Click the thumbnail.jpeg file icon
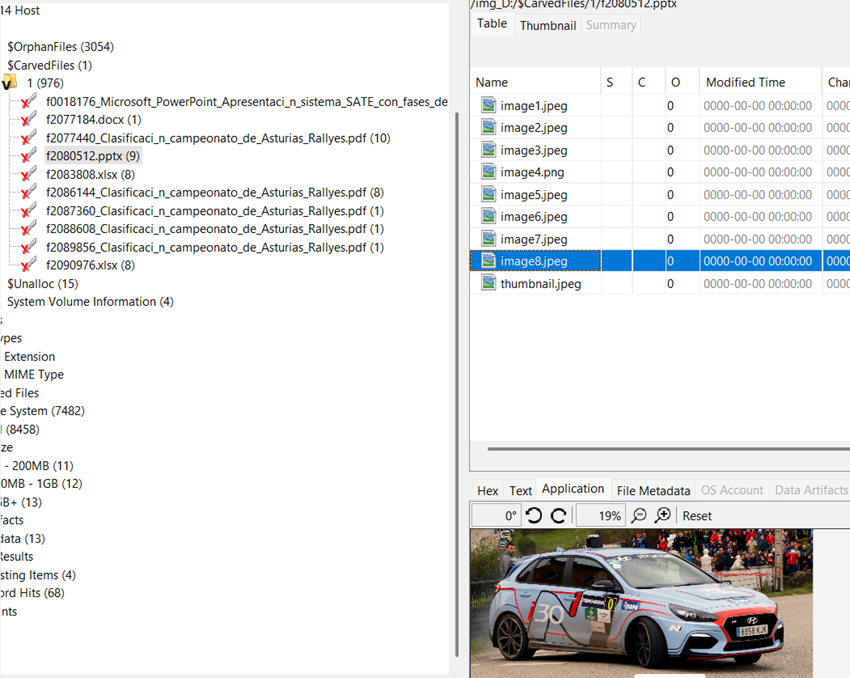Image resolution: width=850 pixels, height=678 pixels. click(488, 283)
